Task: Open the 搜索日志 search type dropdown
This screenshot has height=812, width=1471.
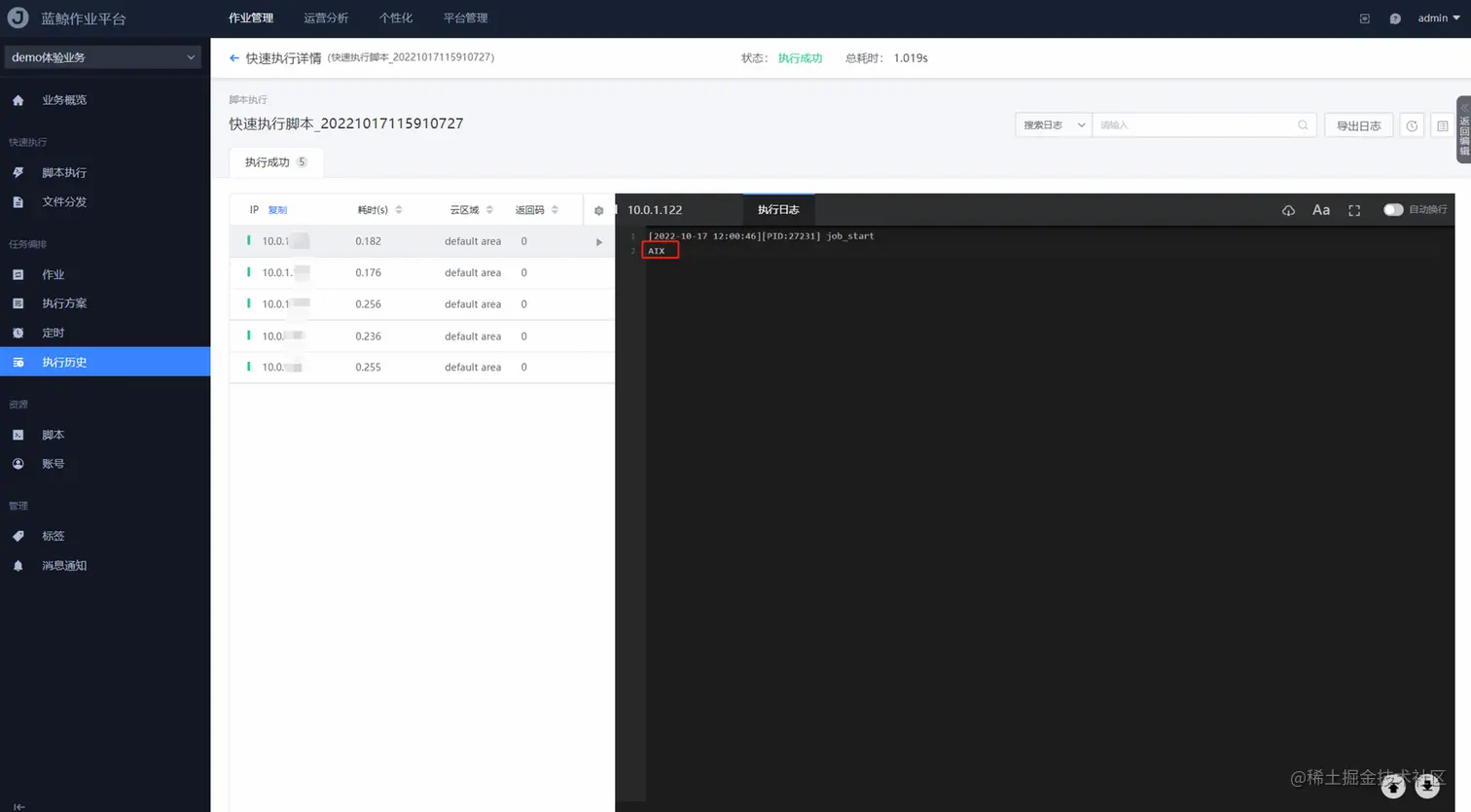Action: pos(1054,125)
